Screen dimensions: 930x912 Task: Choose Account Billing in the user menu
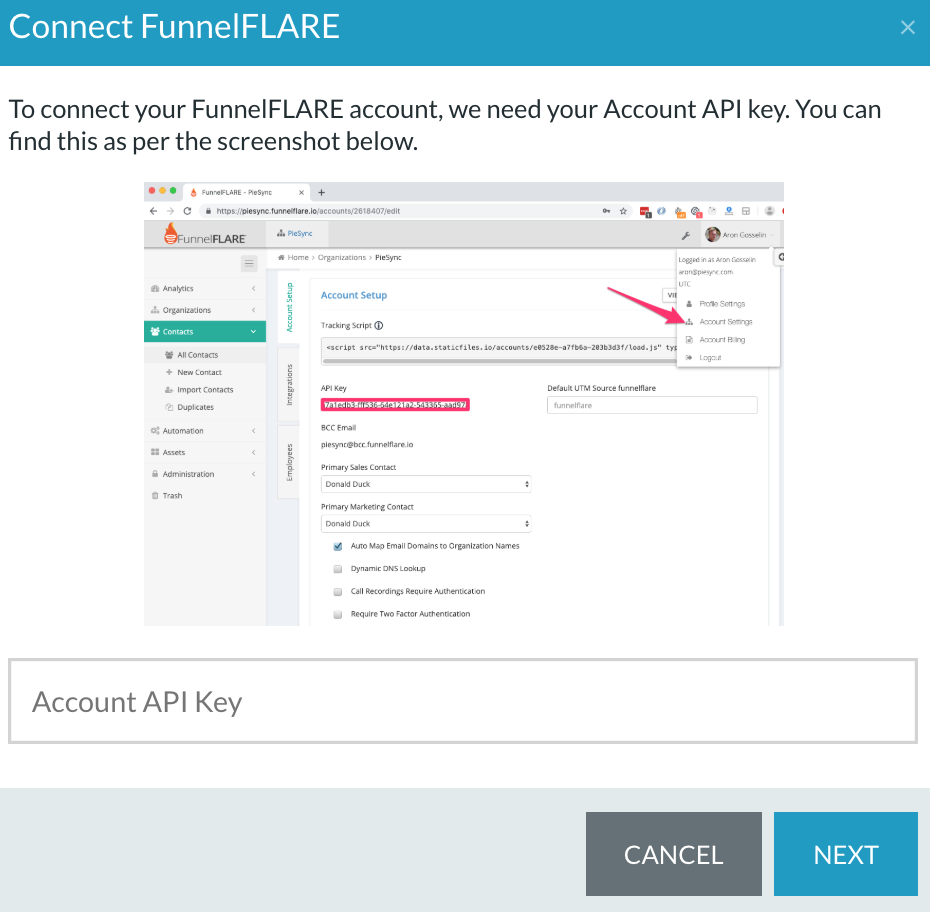[722, 340]
